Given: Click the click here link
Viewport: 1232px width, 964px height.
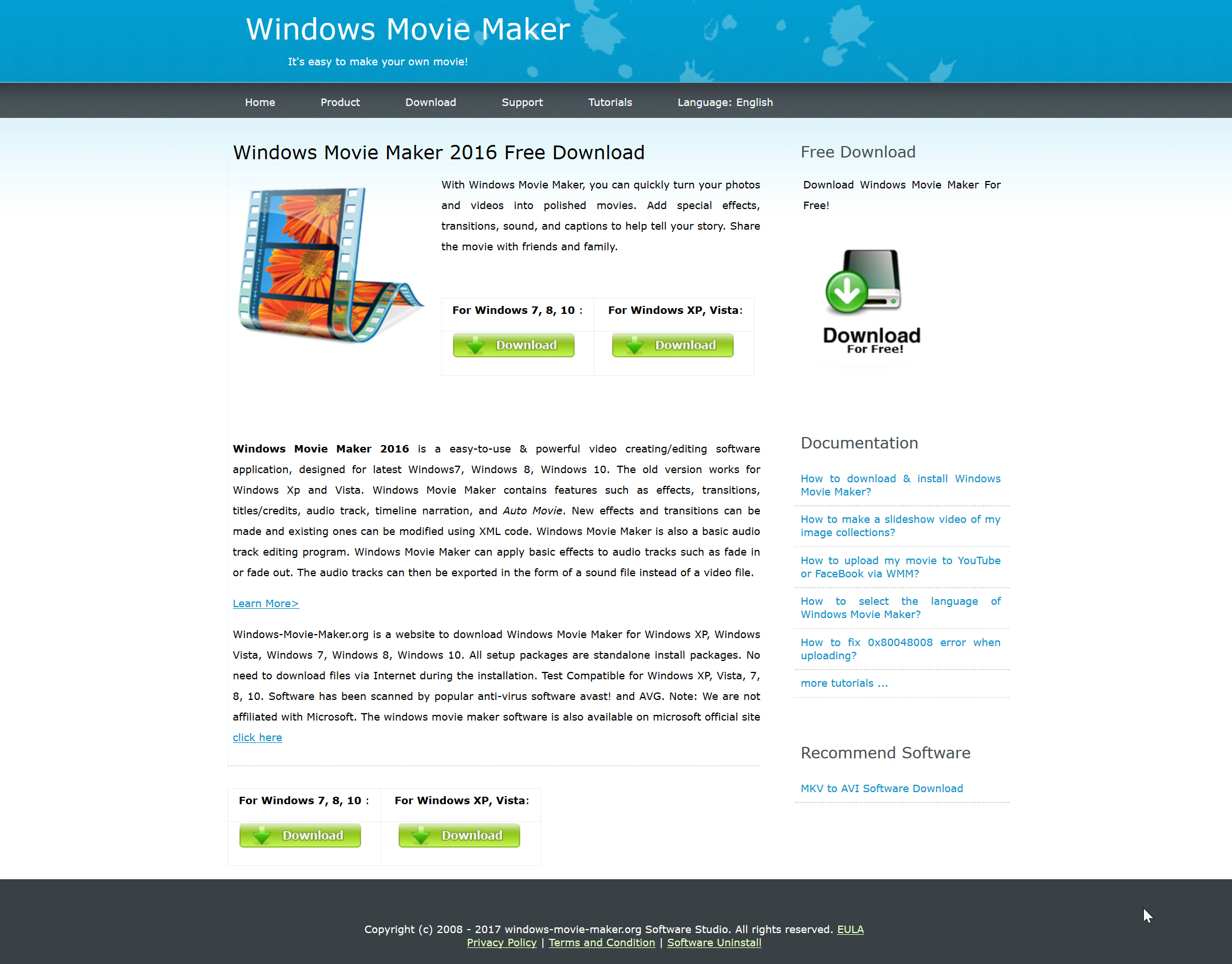Looking at the screenshot, I should 257,737.
